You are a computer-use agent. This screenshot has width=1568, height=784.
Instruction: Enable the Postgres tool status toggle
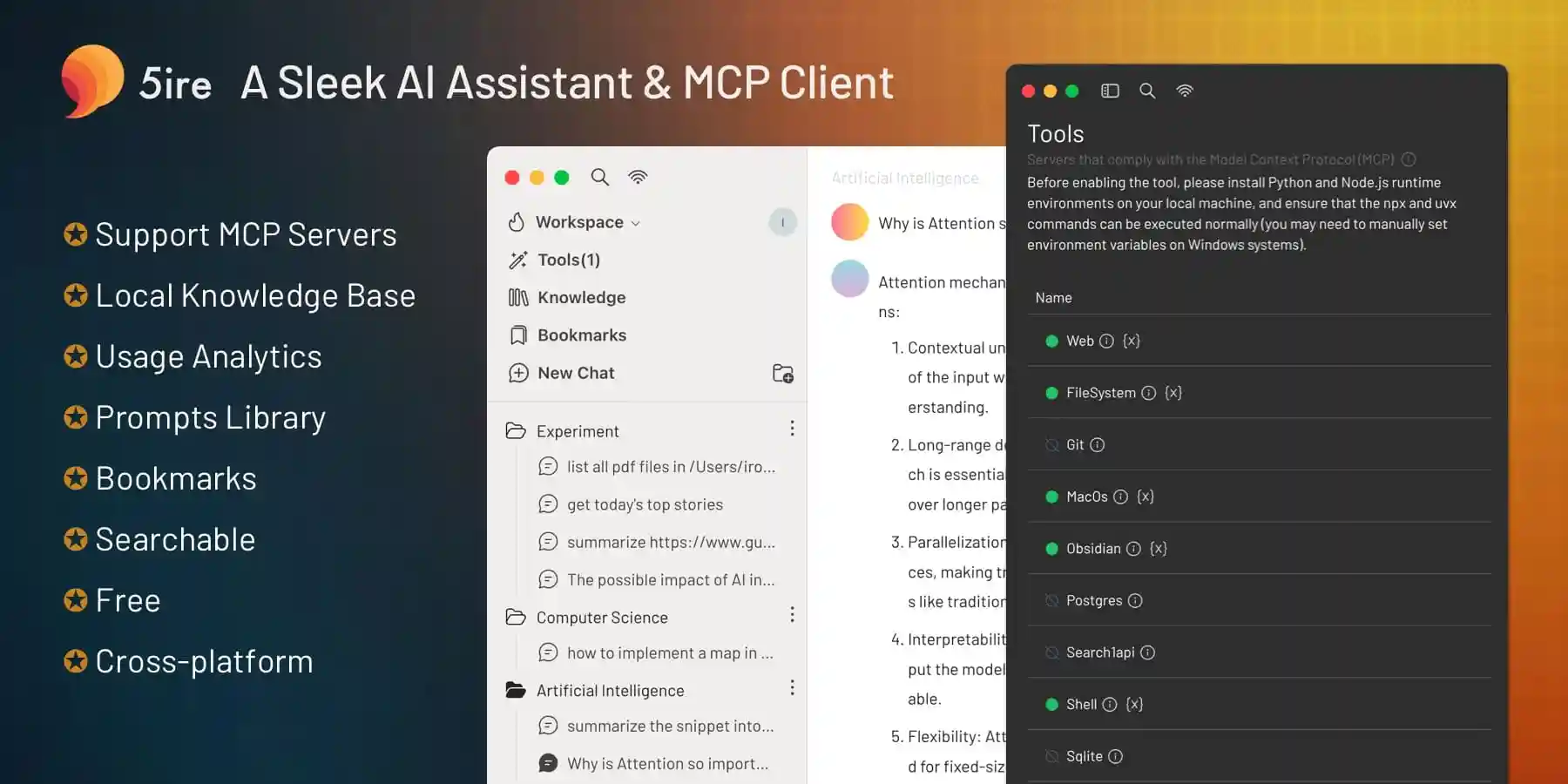(1051, 601)
